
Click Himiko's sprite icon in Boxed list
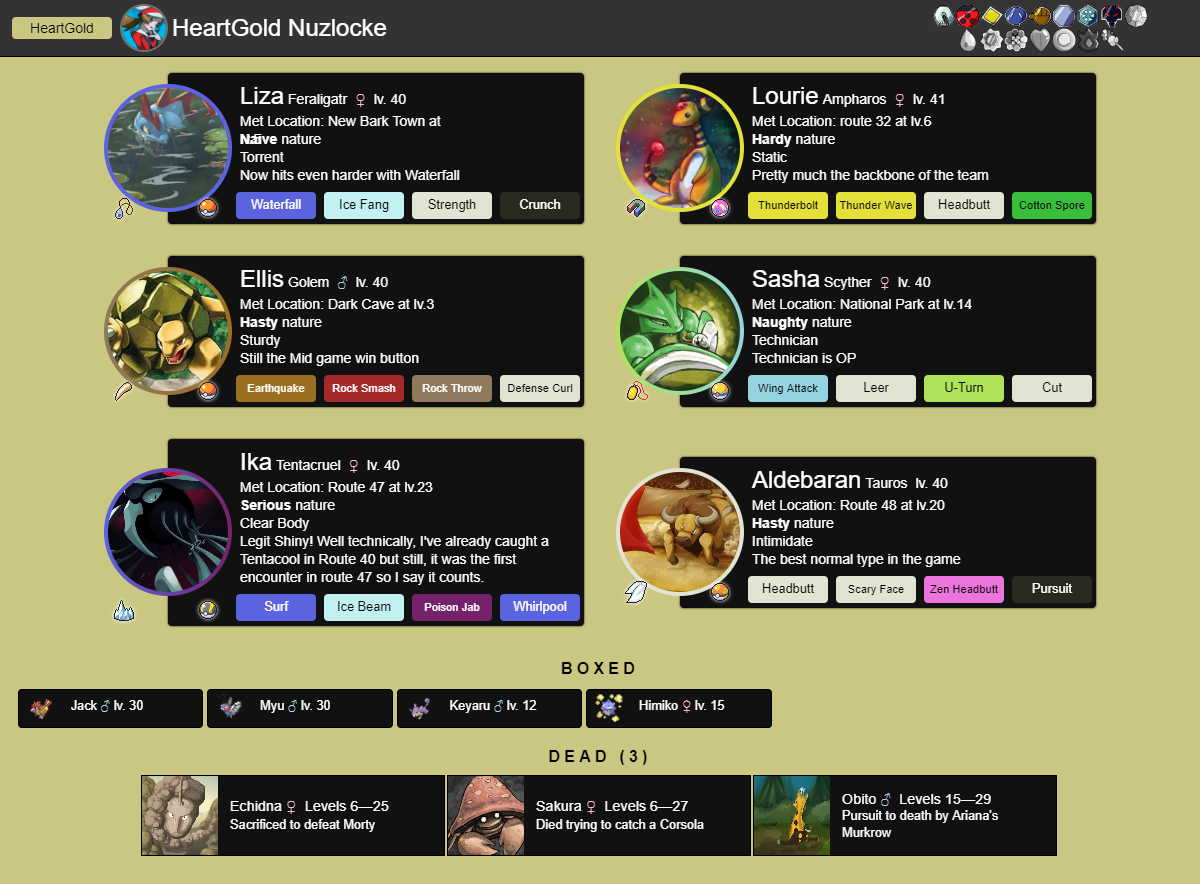click(608, 707)
